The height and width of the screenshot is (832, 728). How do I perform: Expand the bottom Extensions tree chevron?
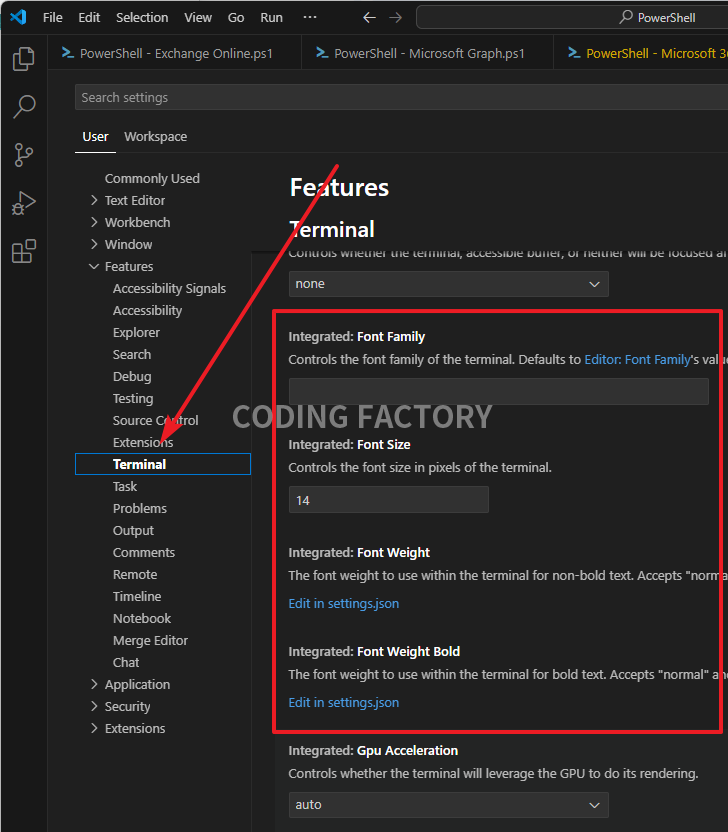pyautogui.click(x=94, y=728)
